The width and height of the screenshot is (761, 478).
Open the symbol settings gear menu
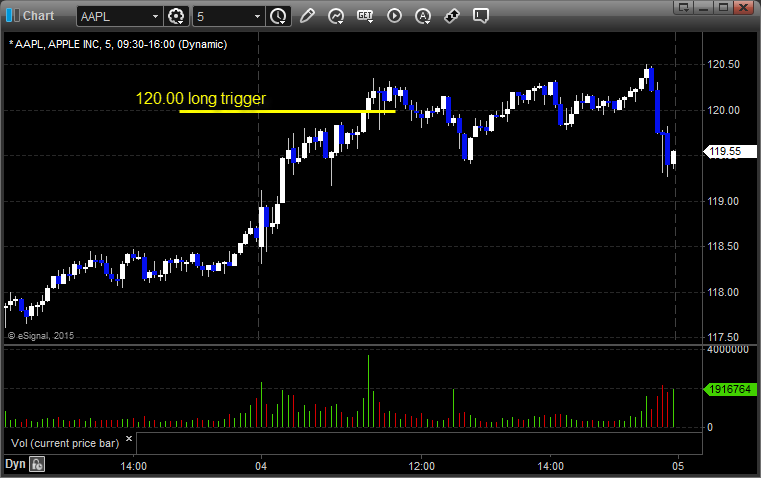[176, 16]
